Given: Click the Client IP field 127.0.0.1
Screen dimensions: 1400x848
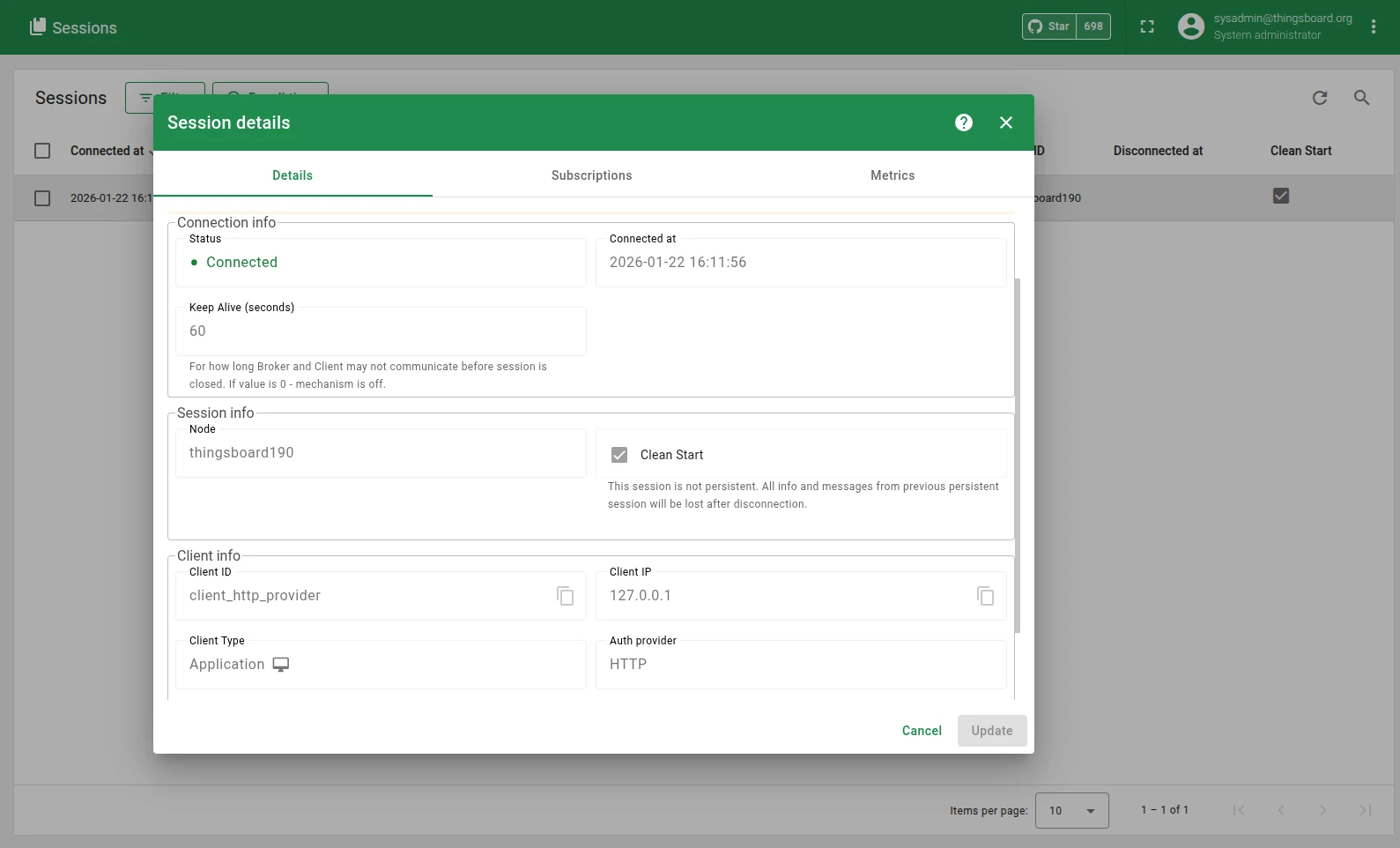Looking at the screenshot, I should pyautogui.click(x=801, y=596).
